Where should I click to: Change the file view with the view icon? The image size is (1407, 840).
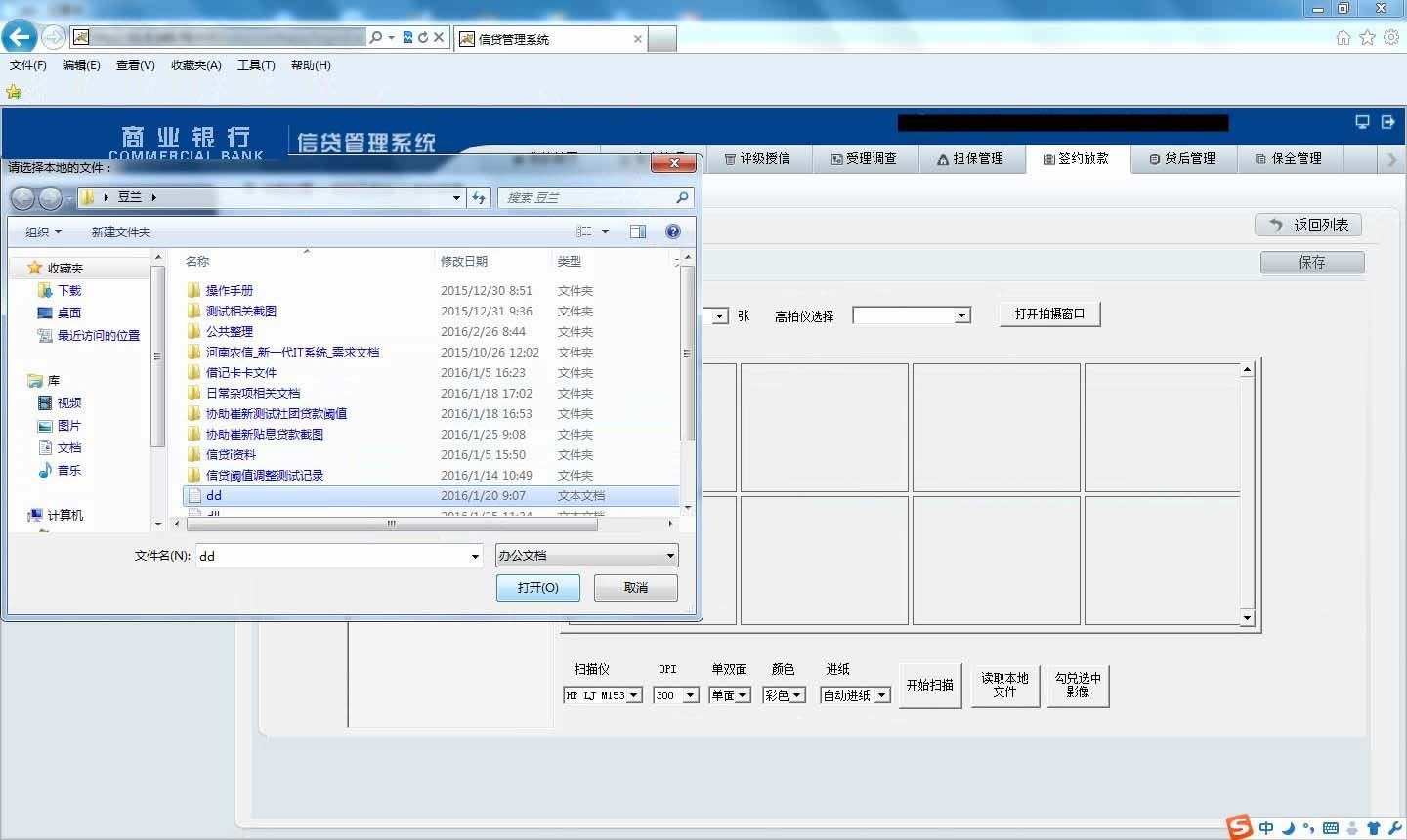point(584,231)
